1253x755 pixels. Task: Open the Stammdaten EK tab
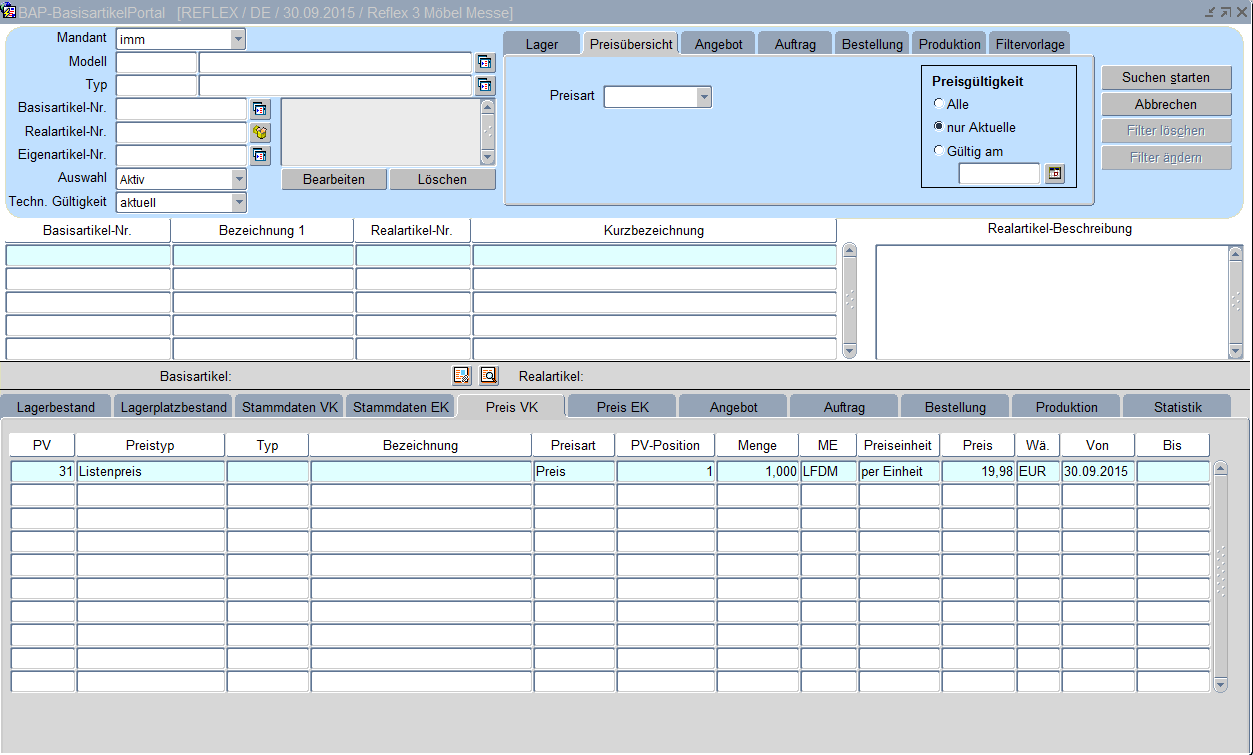401,407
